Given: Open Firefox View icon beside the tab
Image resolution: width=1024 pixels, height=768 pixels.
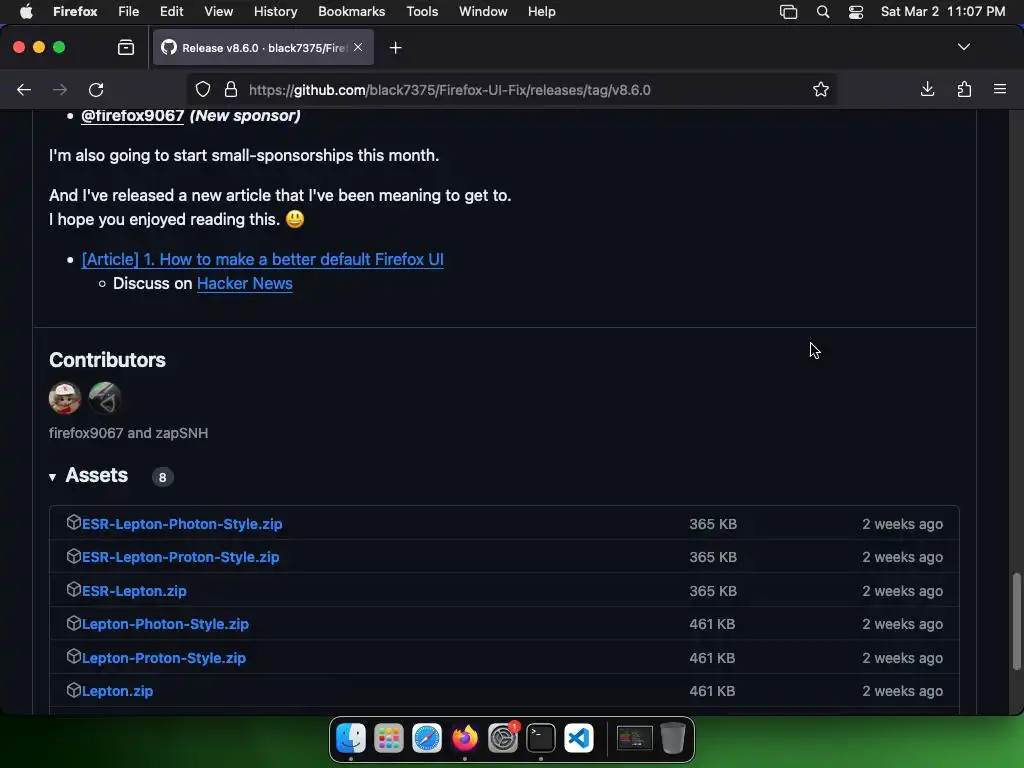Looking at the screenshot, I should point(126,48).
